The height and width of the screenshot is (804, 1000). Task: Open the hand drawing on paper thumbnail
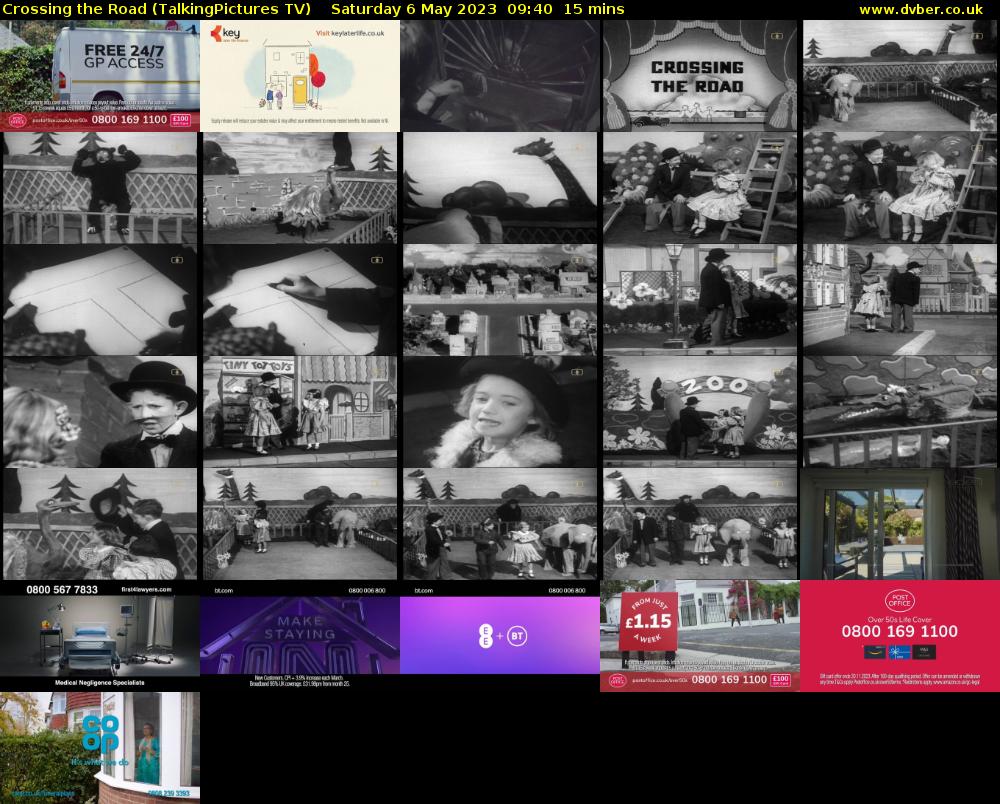coord(300,300)
